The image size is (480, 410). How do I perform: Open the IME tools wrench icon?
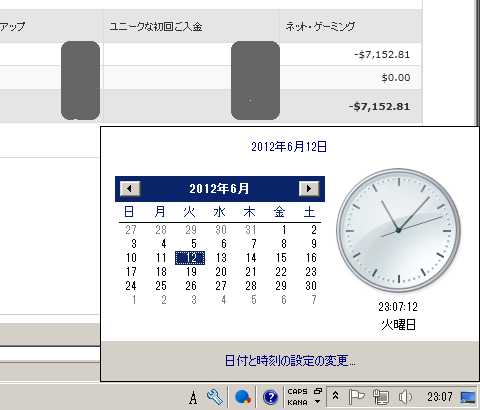(x=215, y=397)
